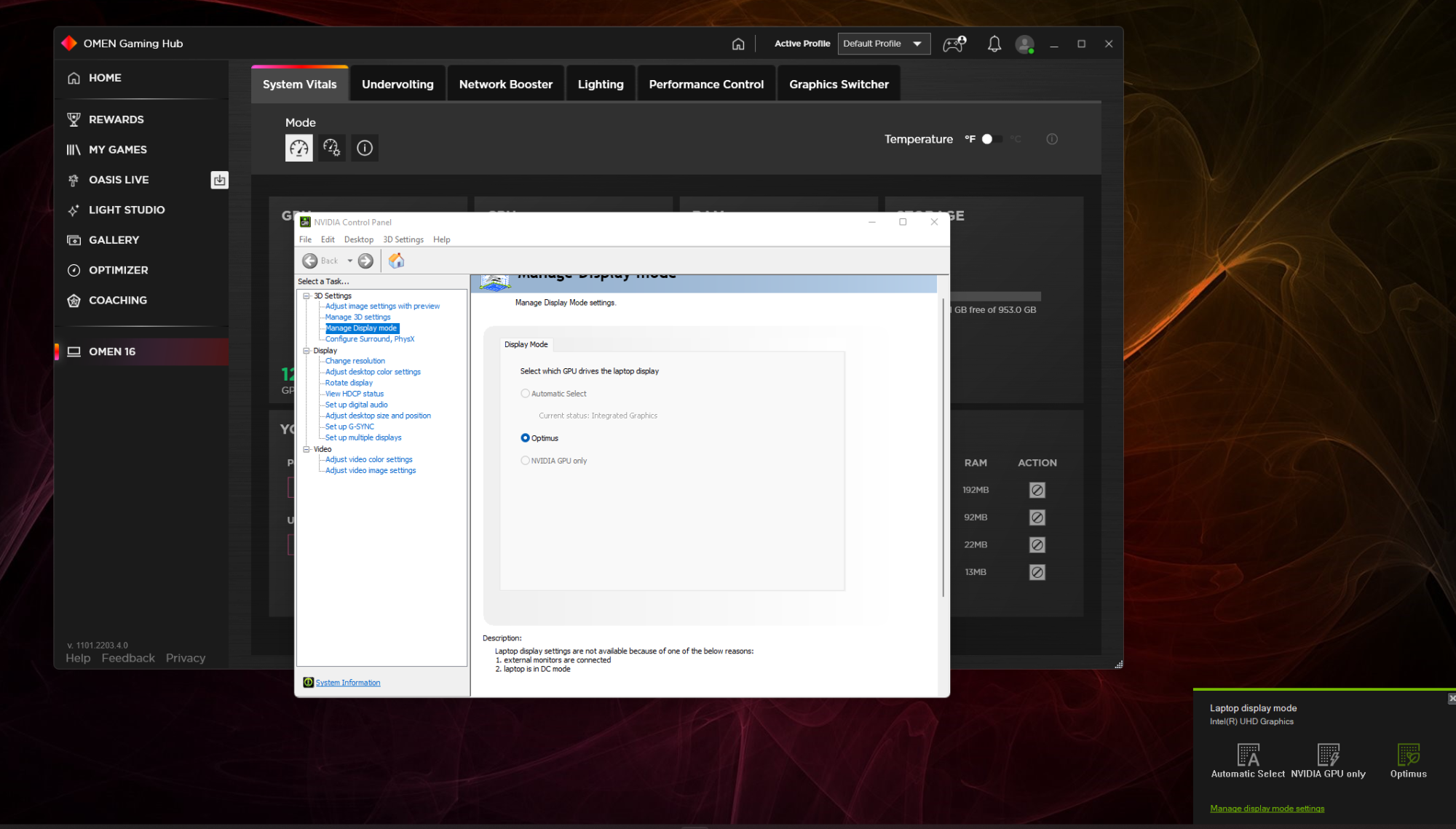Click the forward arrow navigation button
1456x829 pixels.
pyautogui.click(x=365, y=261)
